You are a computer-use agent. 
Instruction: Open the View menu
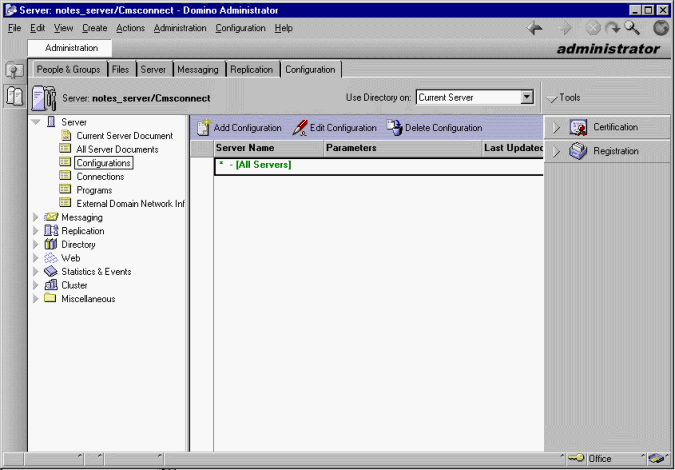[x=63, y=28]
